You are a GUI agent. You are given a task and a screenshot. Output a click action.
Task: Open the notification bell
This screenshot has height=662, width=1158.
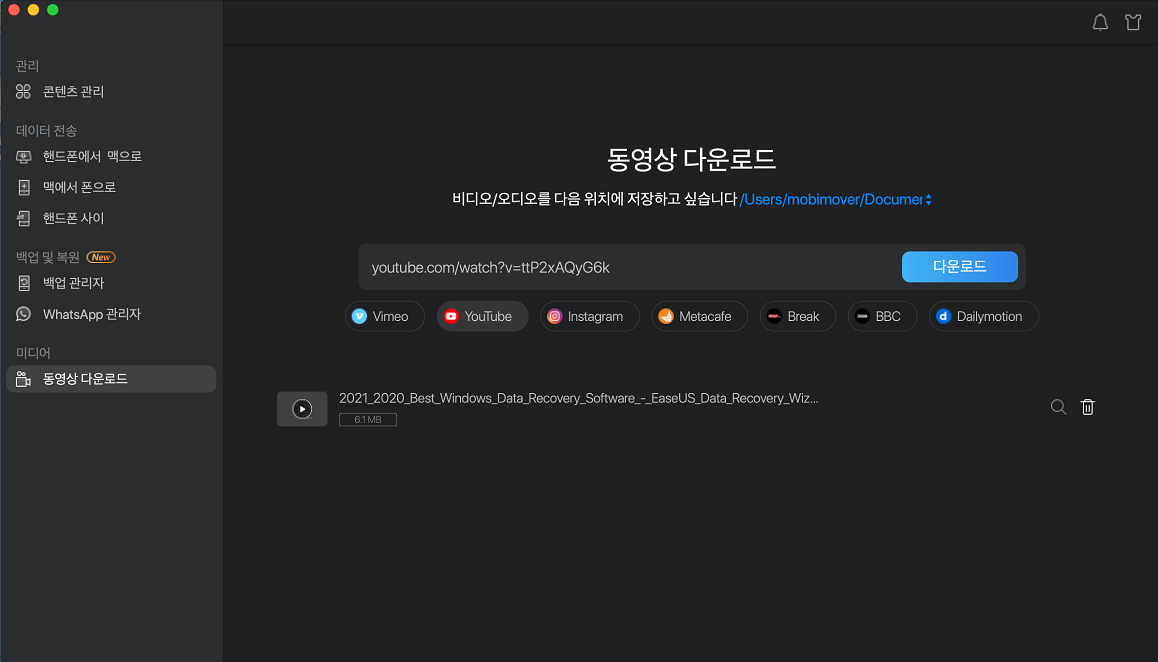[1100, 22]
